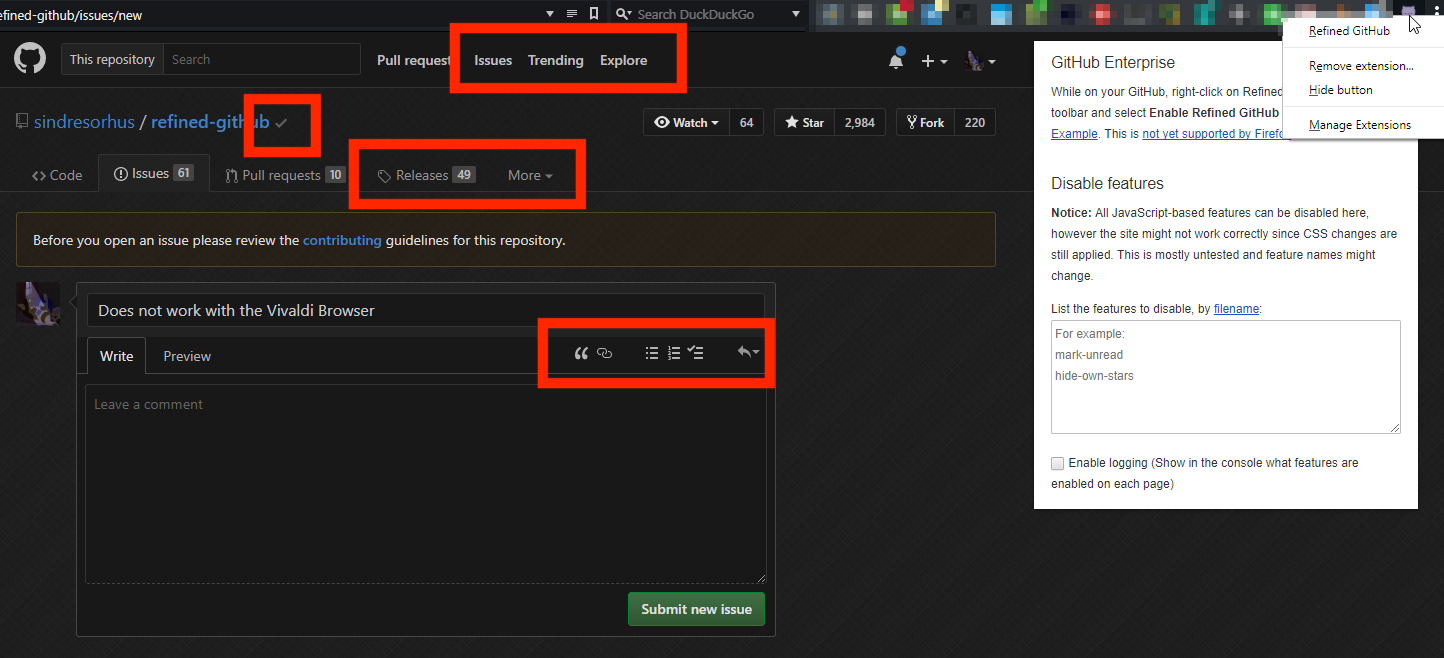Add a bulleted list
Viewport: 1444px width, 658px height.
[x=652, y=353]
